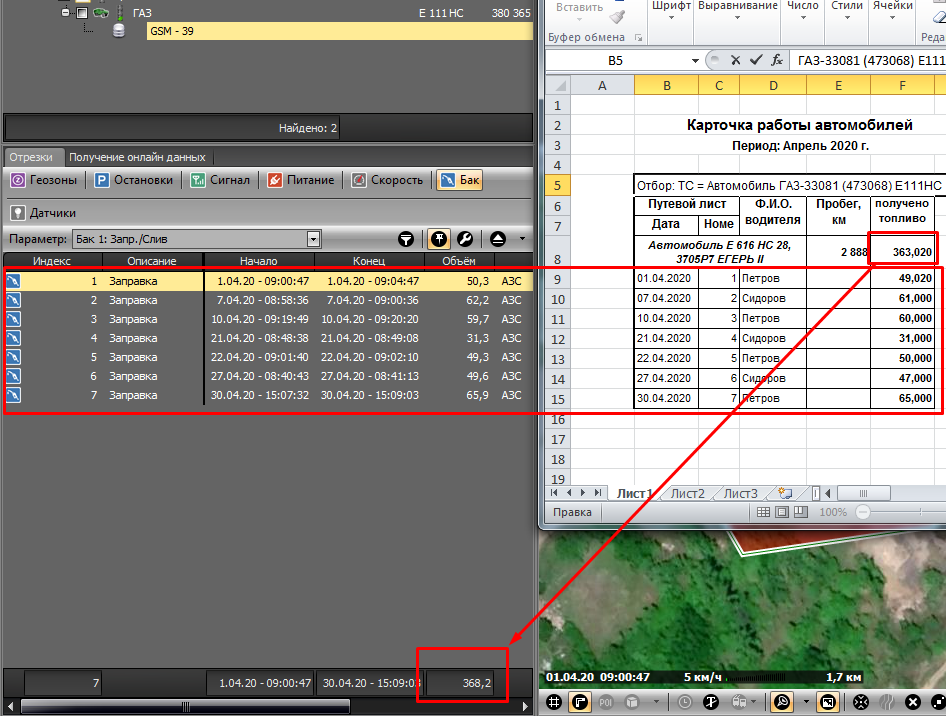Click the Format Painter brush icon
Viewport: 946px width, 716px height.
click(x=617, y=17)
